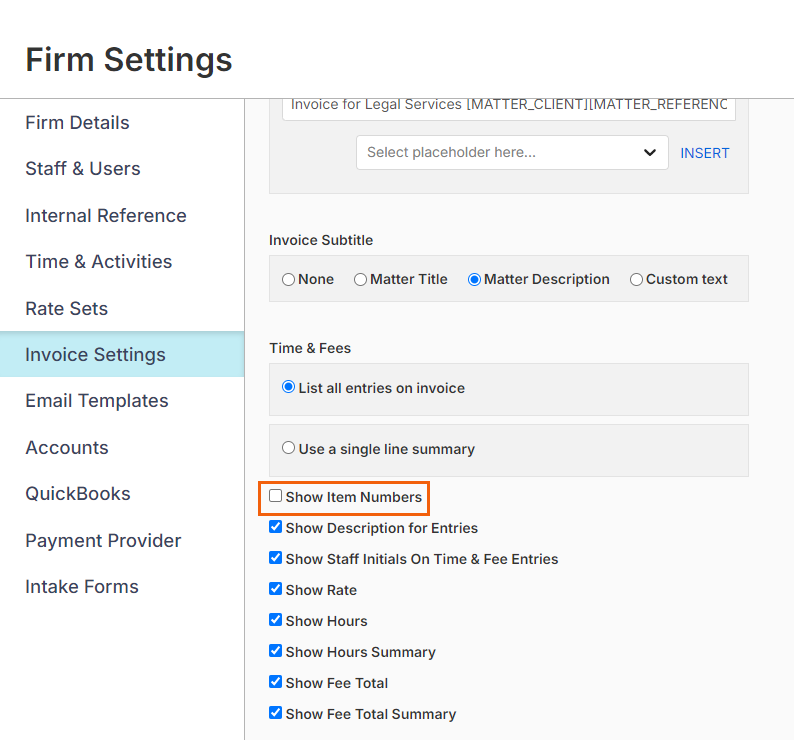This screenshot has width=794, height=740.
Task: Click the INSERT link
Action: [x=704, y=153]
